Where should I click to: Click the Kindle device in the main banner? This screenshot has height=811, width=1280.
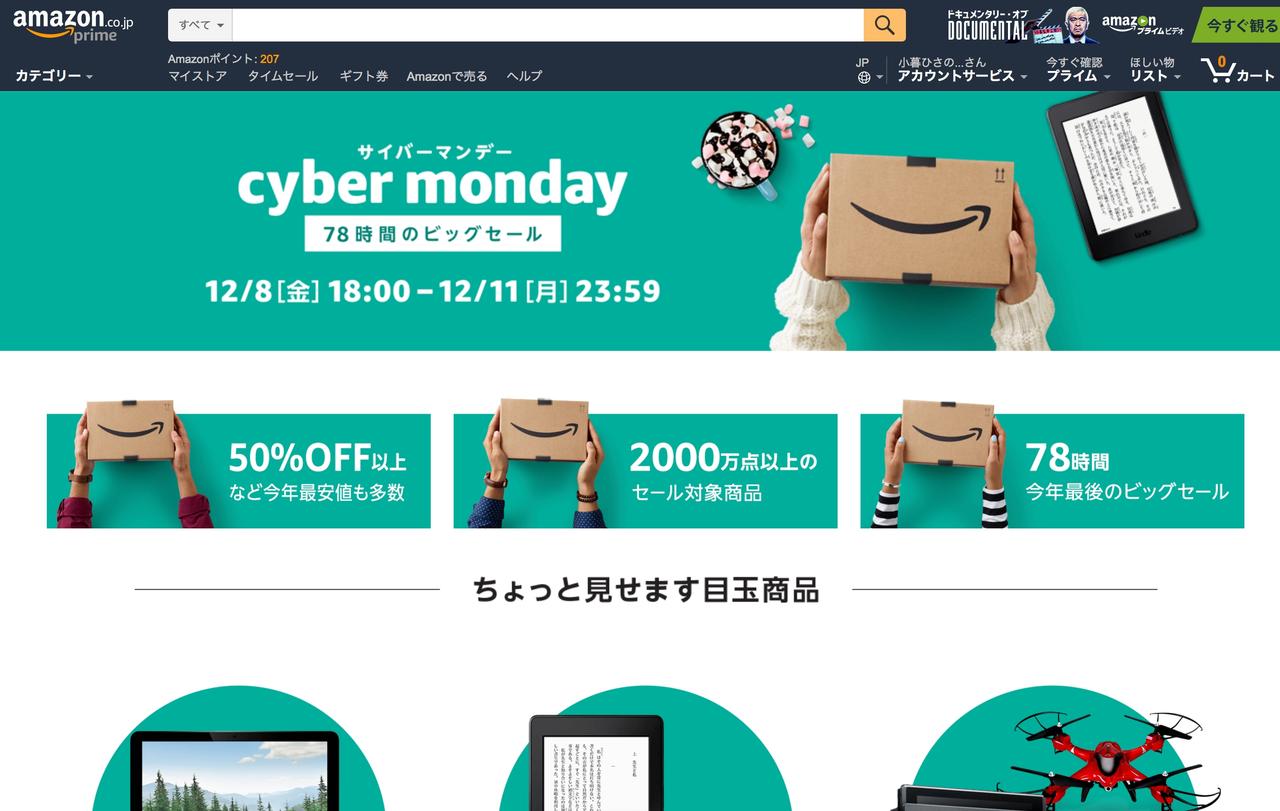point(1121,177)
